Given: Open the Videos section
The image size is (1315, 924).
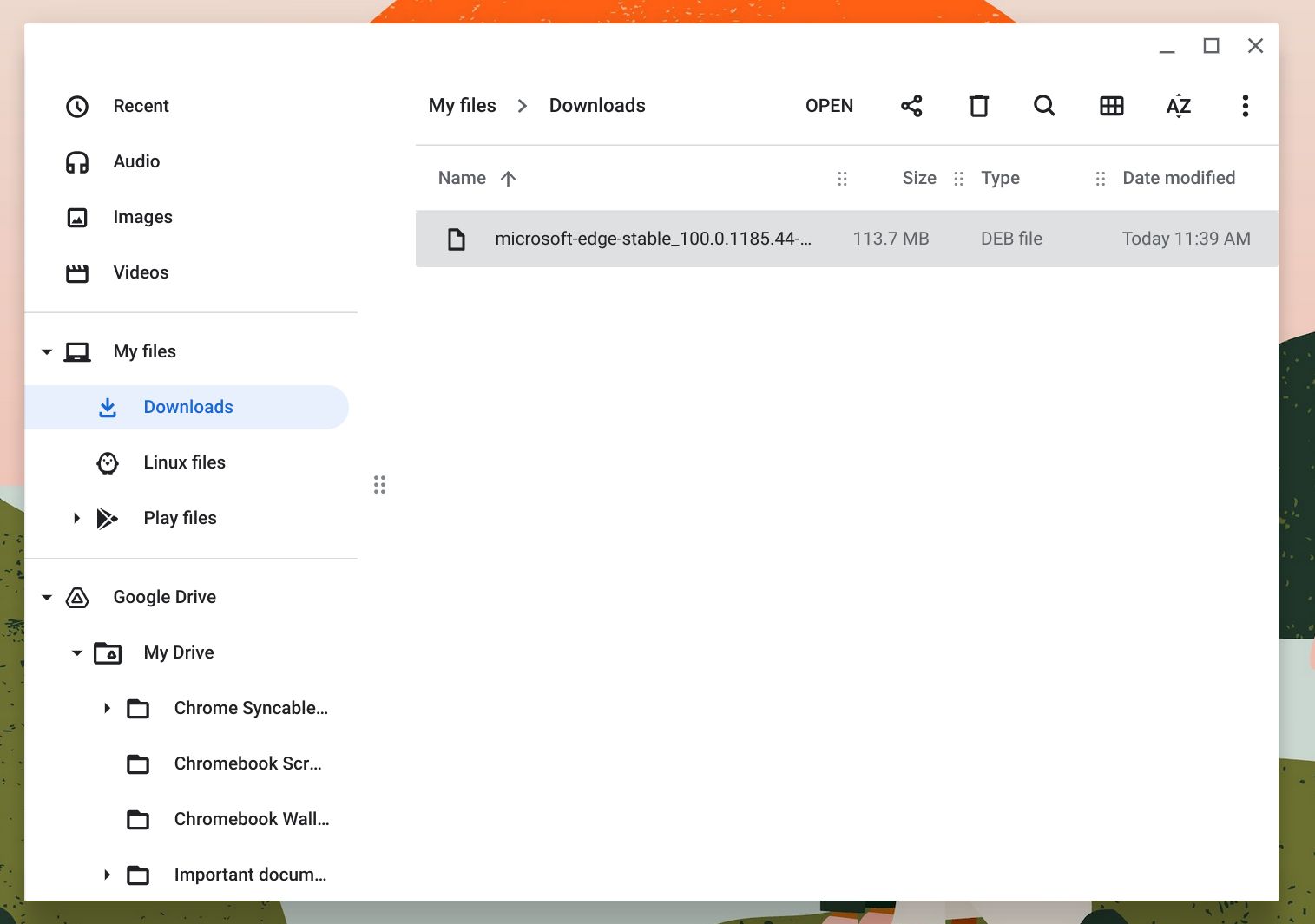Looking at the screenshot, I should tap(141, 272).
